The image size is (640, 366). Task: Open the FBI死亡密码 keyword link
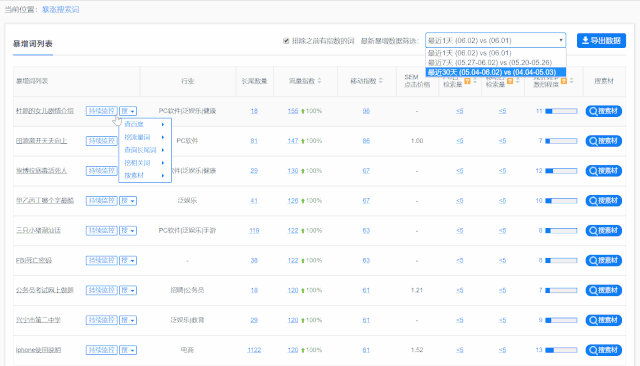pyautogui.click(x=34, y=260)
